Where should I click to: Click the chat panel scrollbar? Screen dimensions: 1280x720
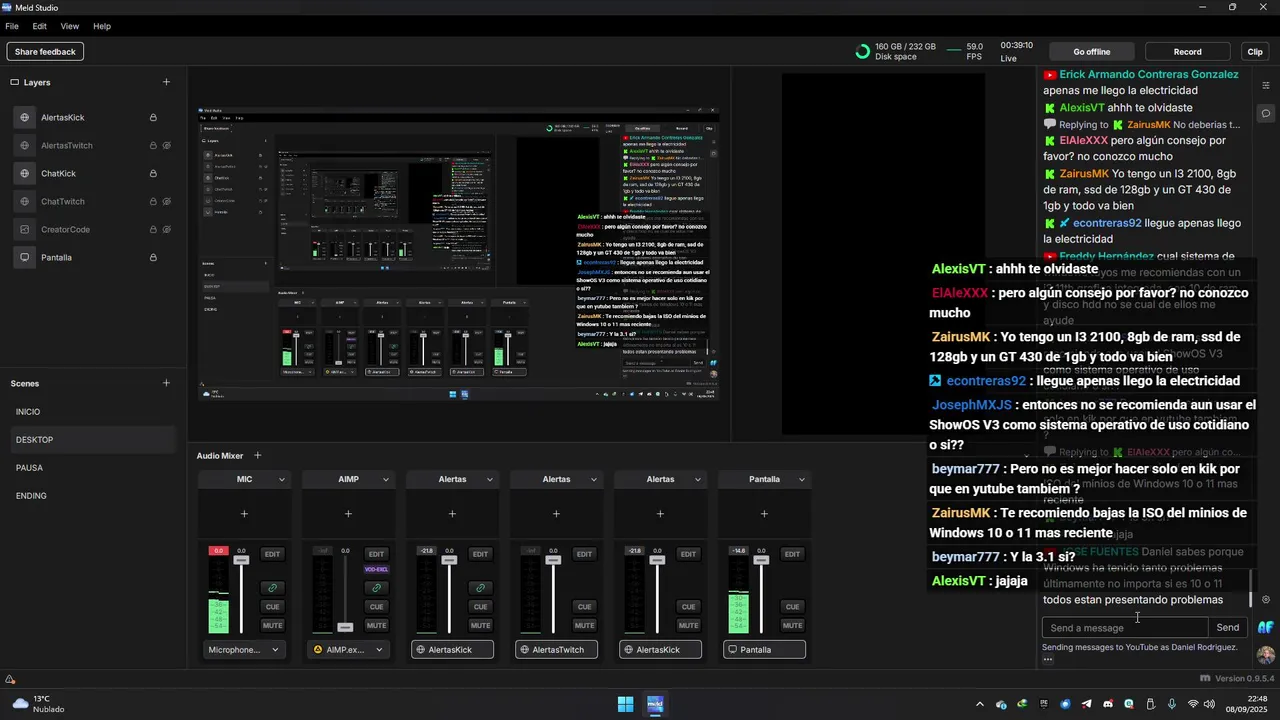[1251, 588]
